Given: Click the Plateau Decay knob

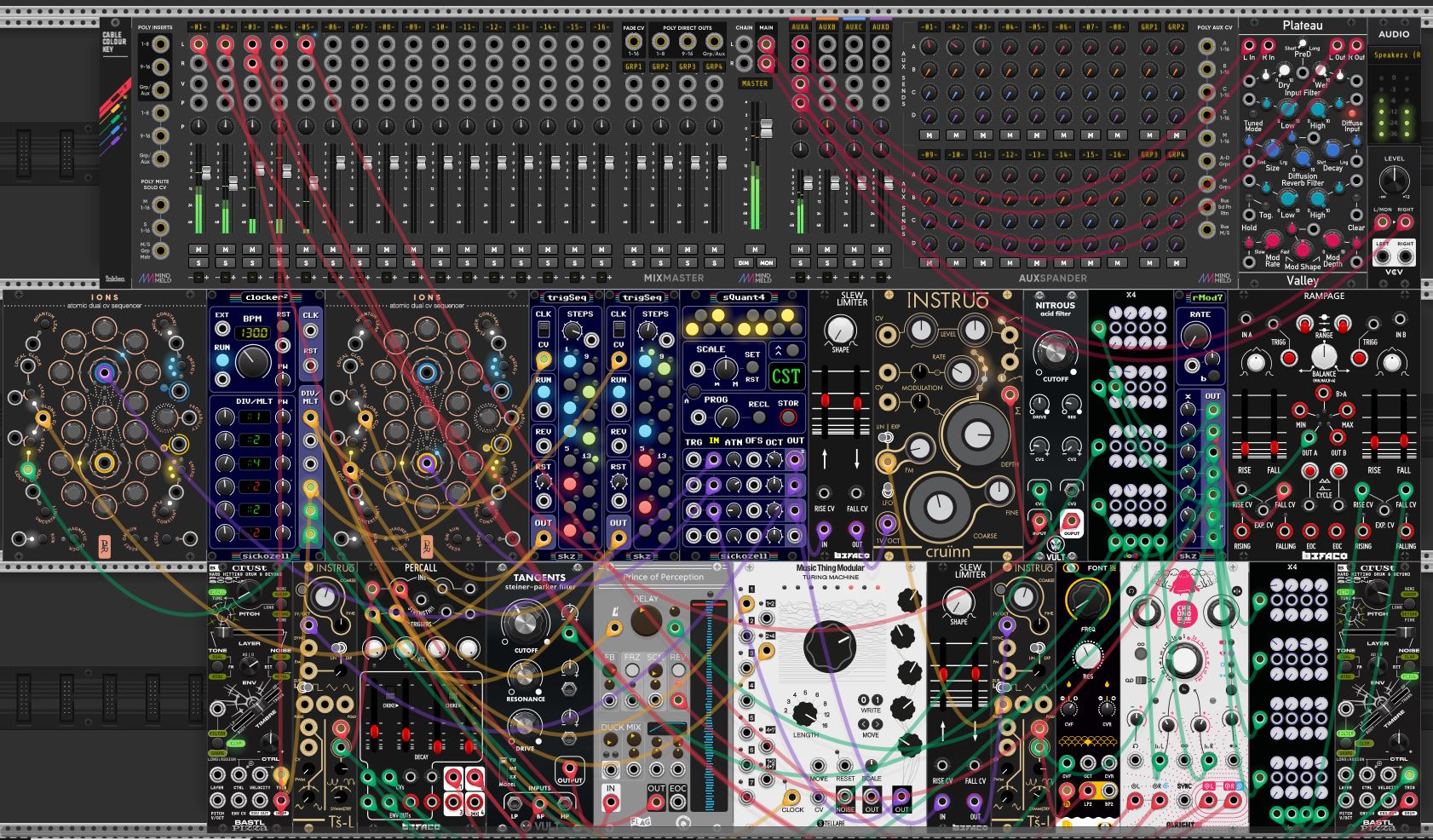Looking at the screenshot, I should (1332, 151).
